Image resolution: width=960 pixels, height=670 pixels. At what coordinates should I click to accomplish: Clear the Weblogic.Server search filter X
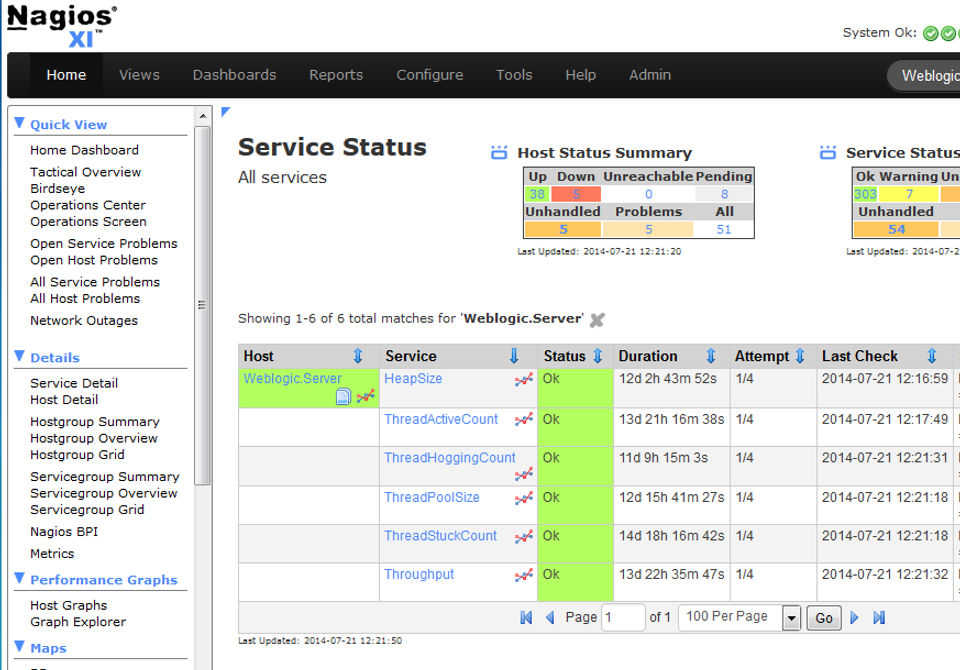point(597,320)
